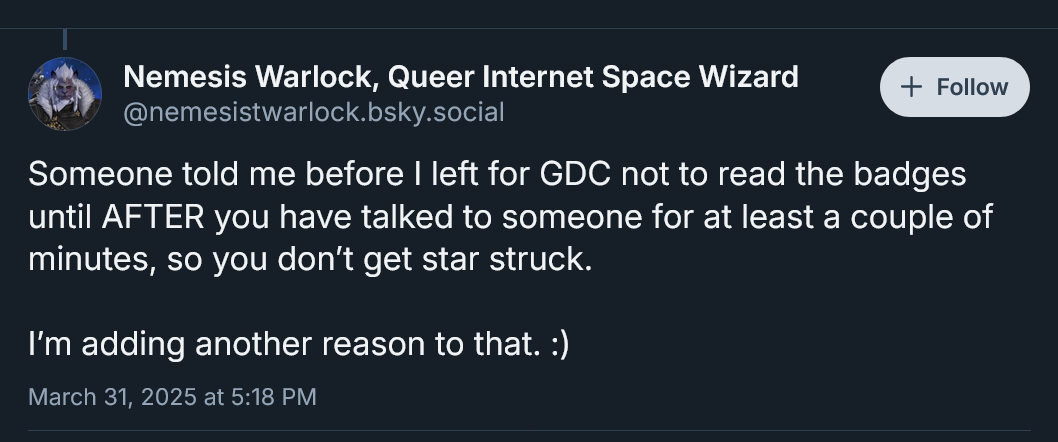Screen dimensions: 1058x442
Task: Click the word GDC in the post
Action: 577,174
